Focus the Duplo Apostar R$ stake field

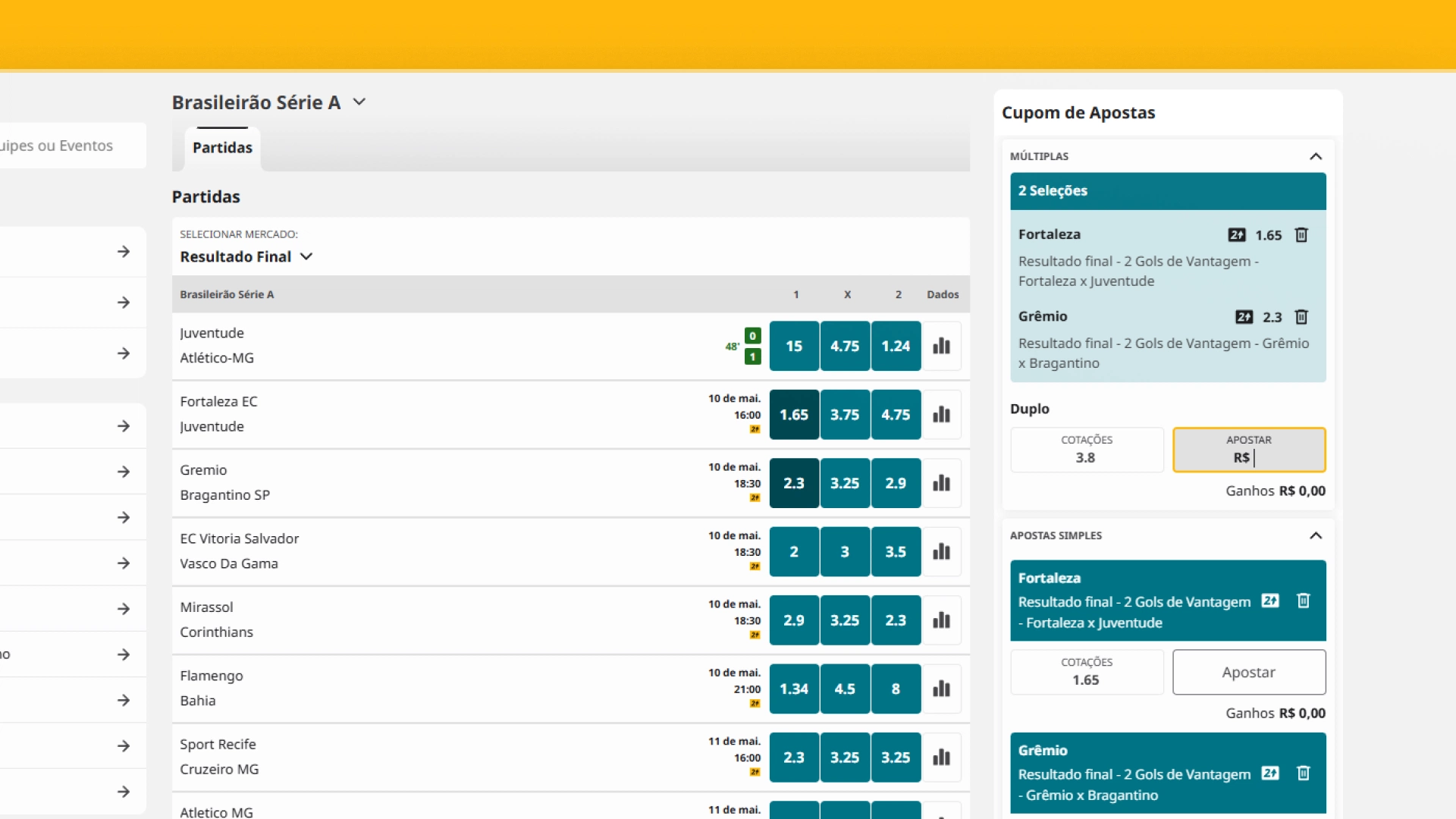[x=1249, y=450]
